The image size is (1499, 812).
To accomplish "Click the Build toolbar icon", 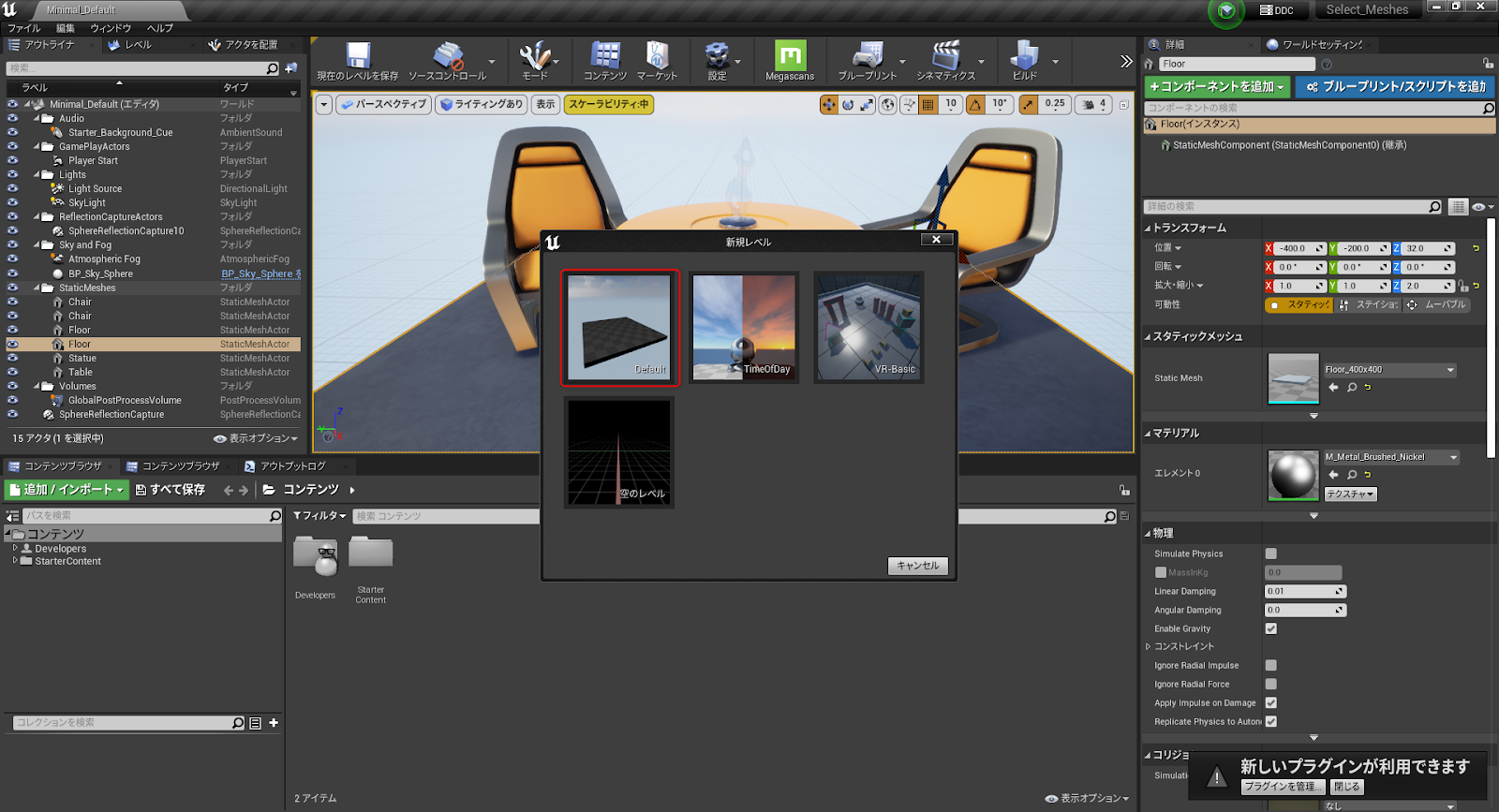I will pos(1025,61).
